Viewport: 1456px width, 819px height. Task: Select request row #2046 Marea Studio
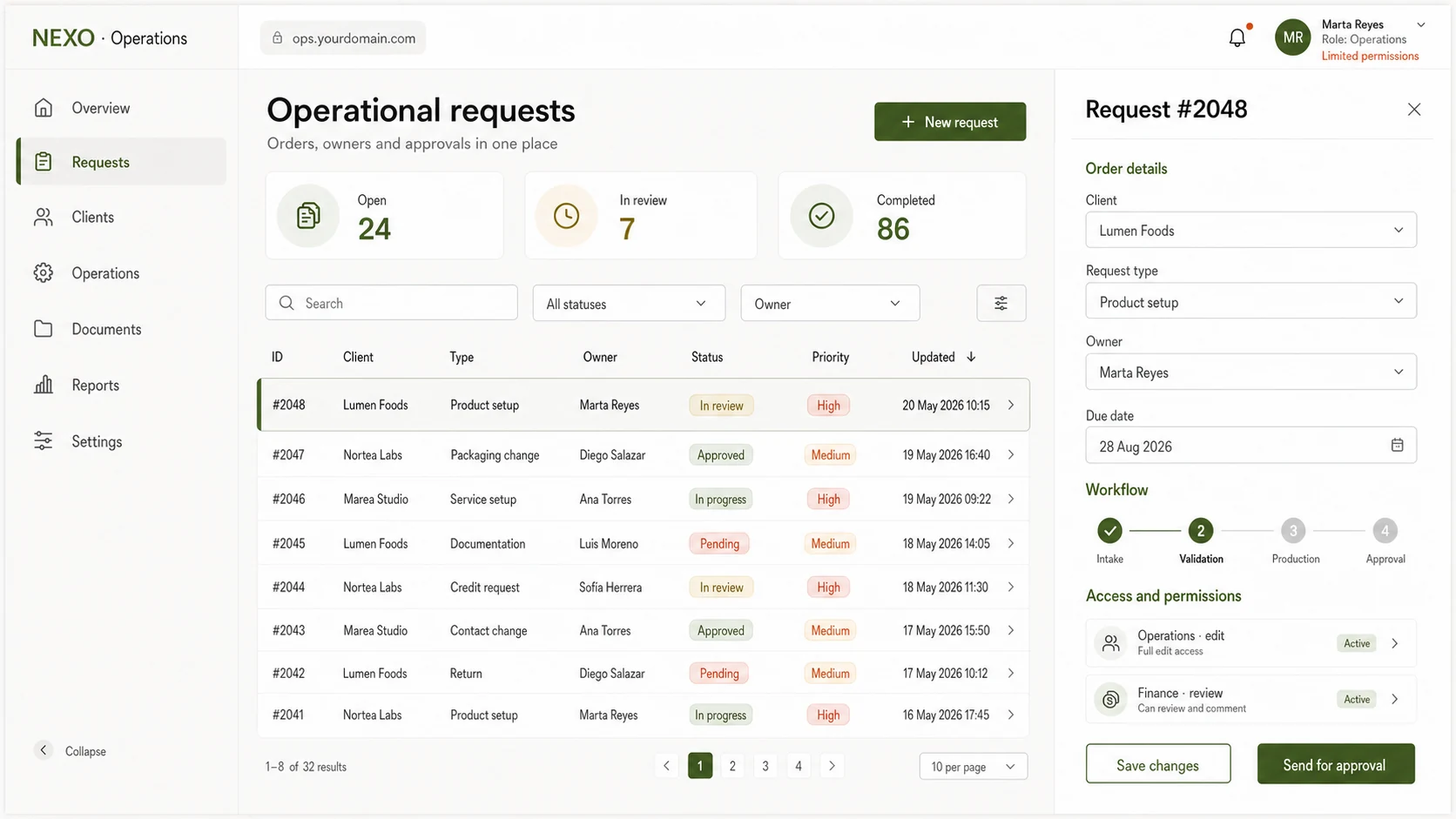pos(643,499)
